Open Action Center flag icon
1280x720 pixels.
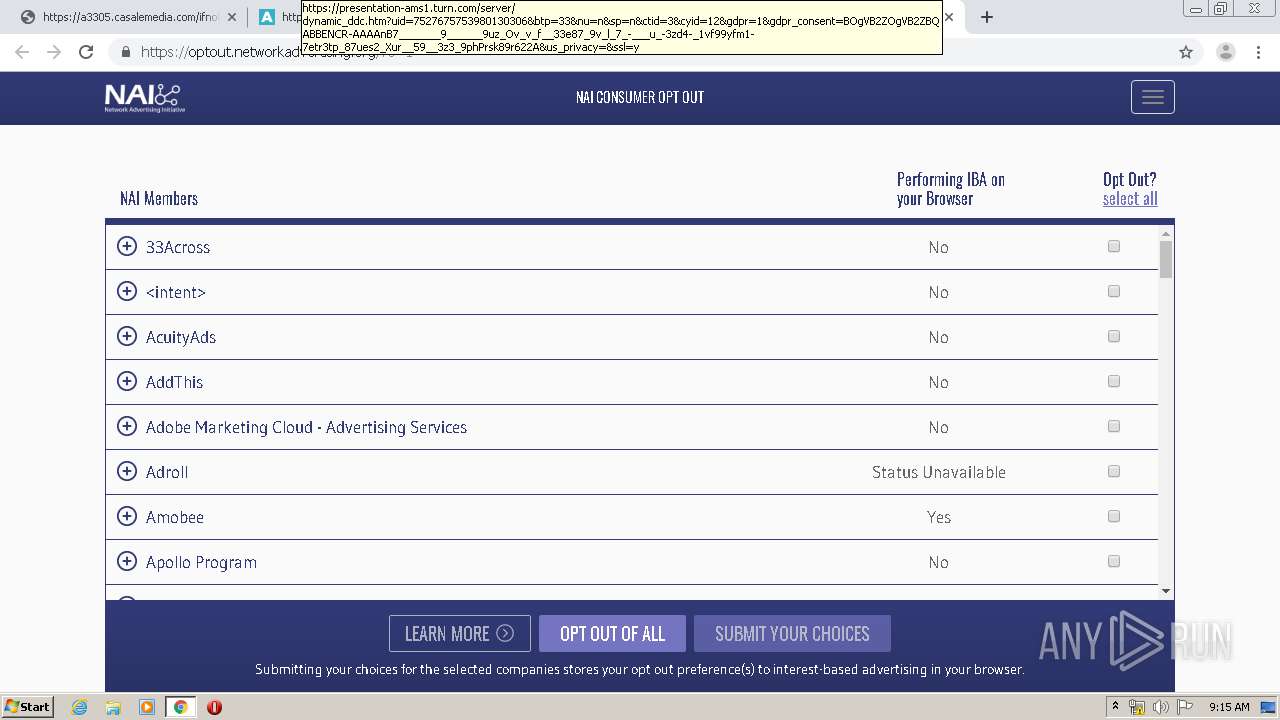1185,707
